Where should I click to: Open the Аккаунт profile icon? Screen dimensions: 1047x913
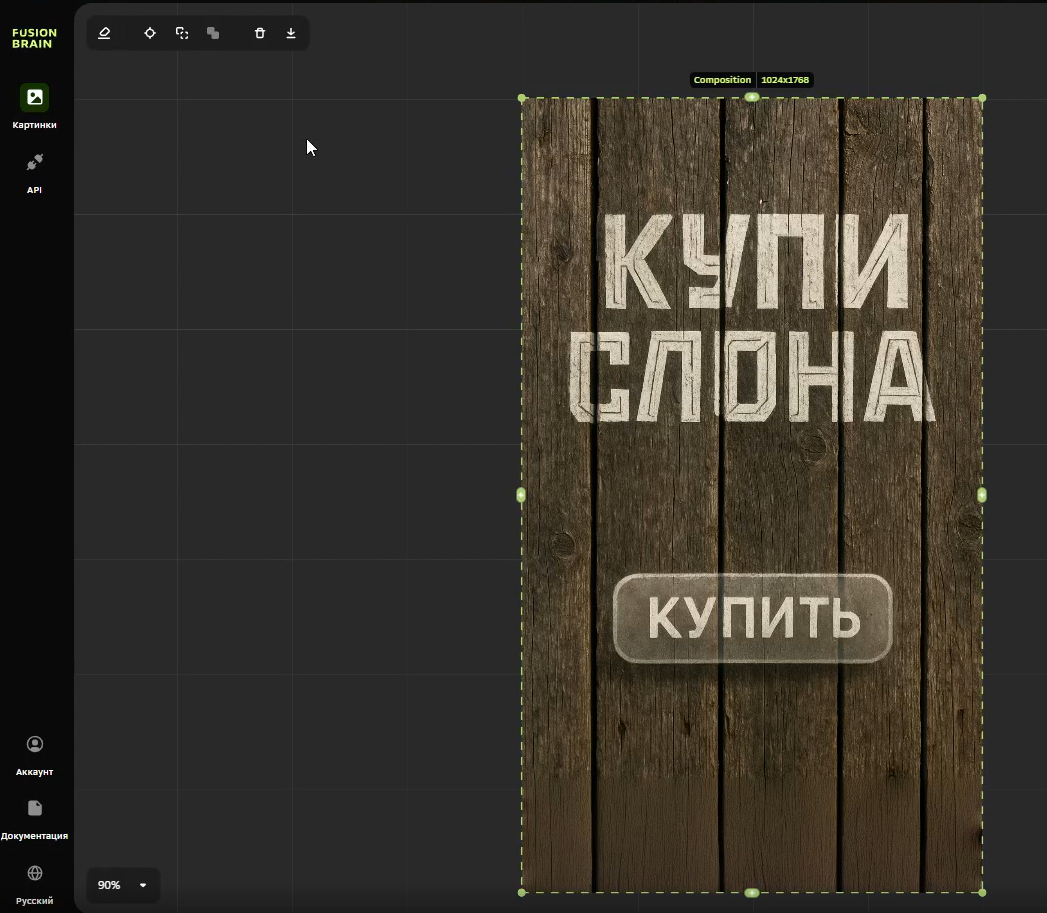[x=35, y=745]
